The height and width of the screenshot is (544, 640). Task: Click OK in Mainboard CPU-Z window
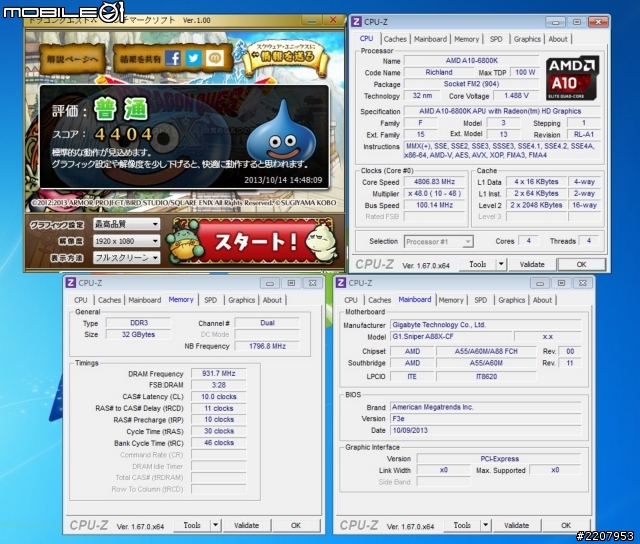566,525
